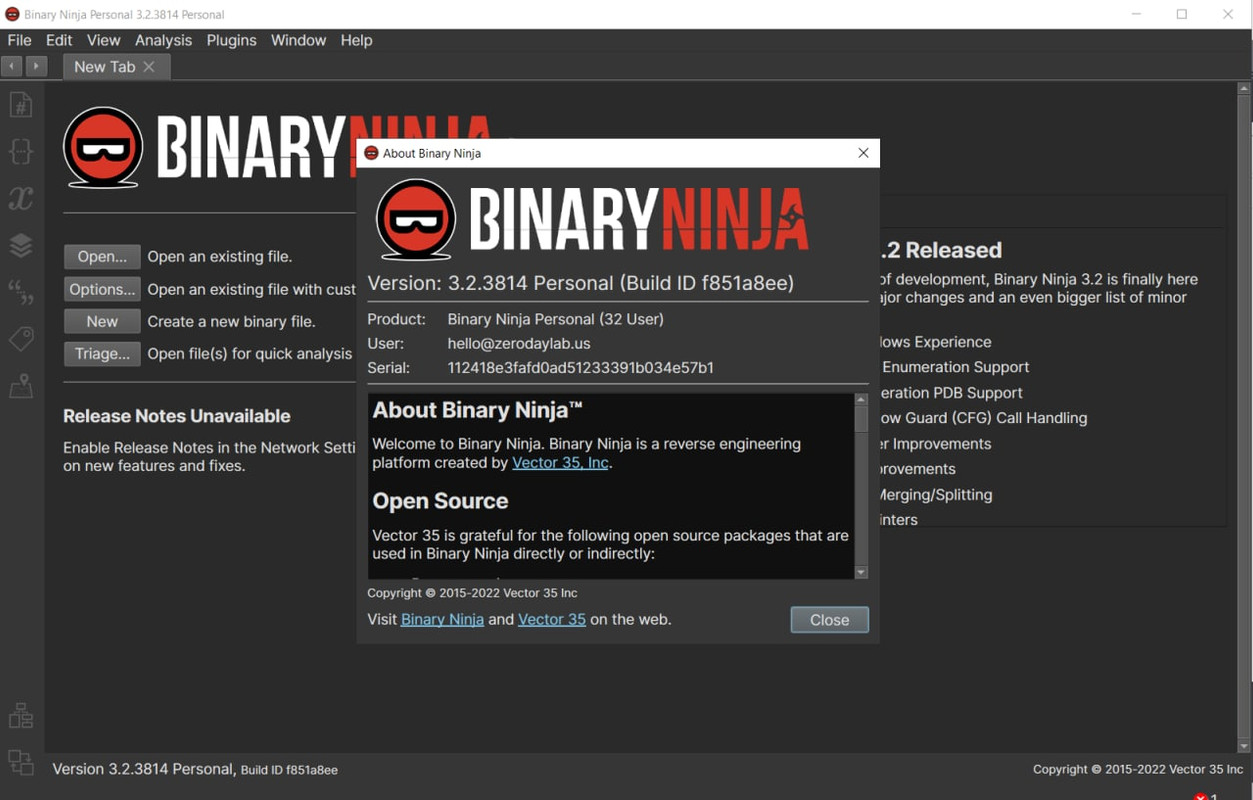This screenshot has width=1253, height=800.
Task: Open the Window menu
Action: point(298,40)
